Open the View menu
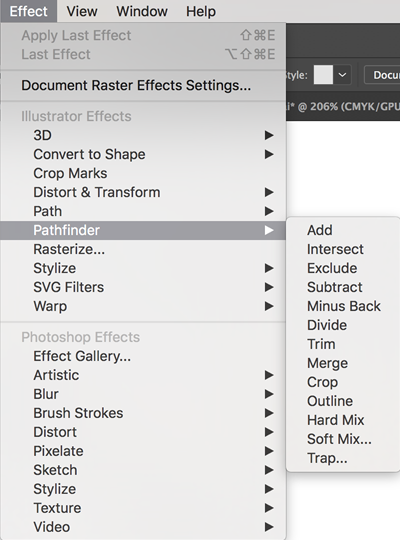The image size is (400, 540). tap(82, 11)
